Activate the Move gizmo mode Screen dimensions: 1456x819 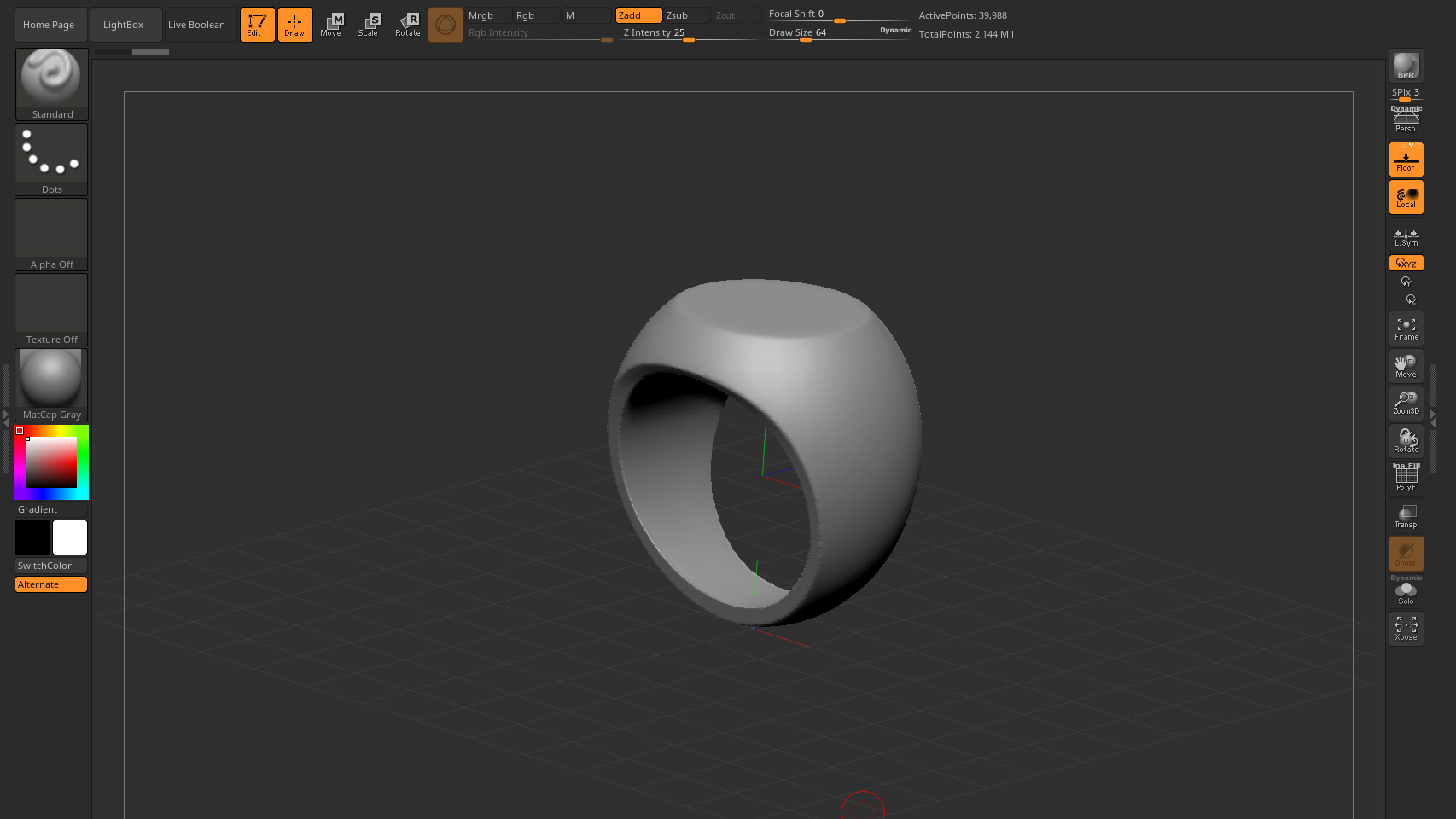click(331, 25)
